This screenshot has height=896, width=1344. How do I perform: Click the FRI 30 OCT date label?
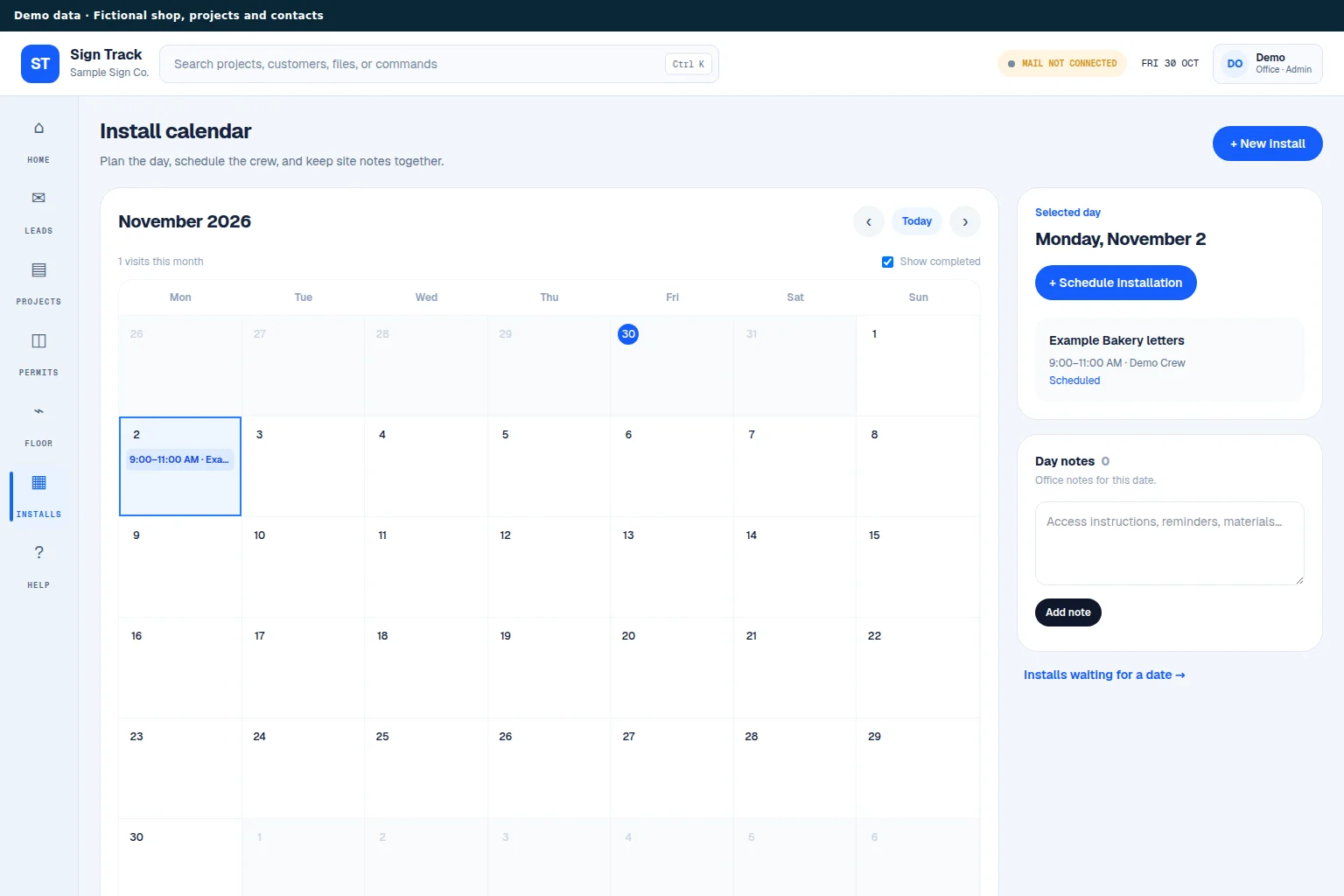click(x=1170, y=64)
